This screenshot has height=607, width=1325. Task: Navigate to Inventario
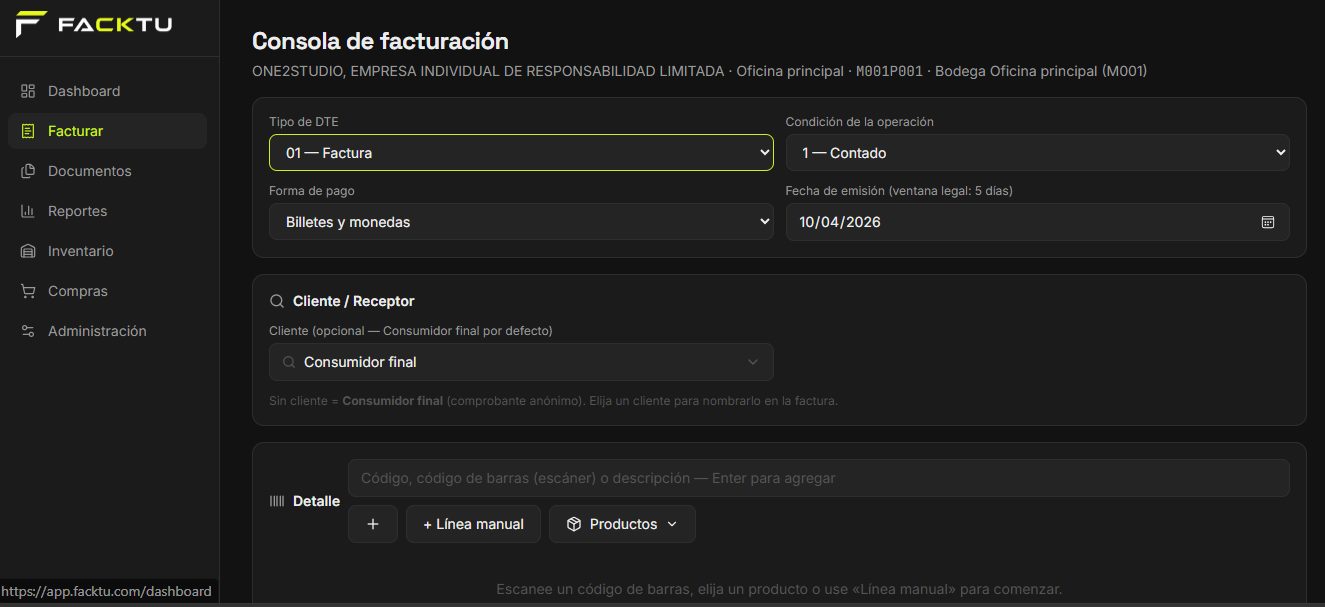[x=107, y=251]
